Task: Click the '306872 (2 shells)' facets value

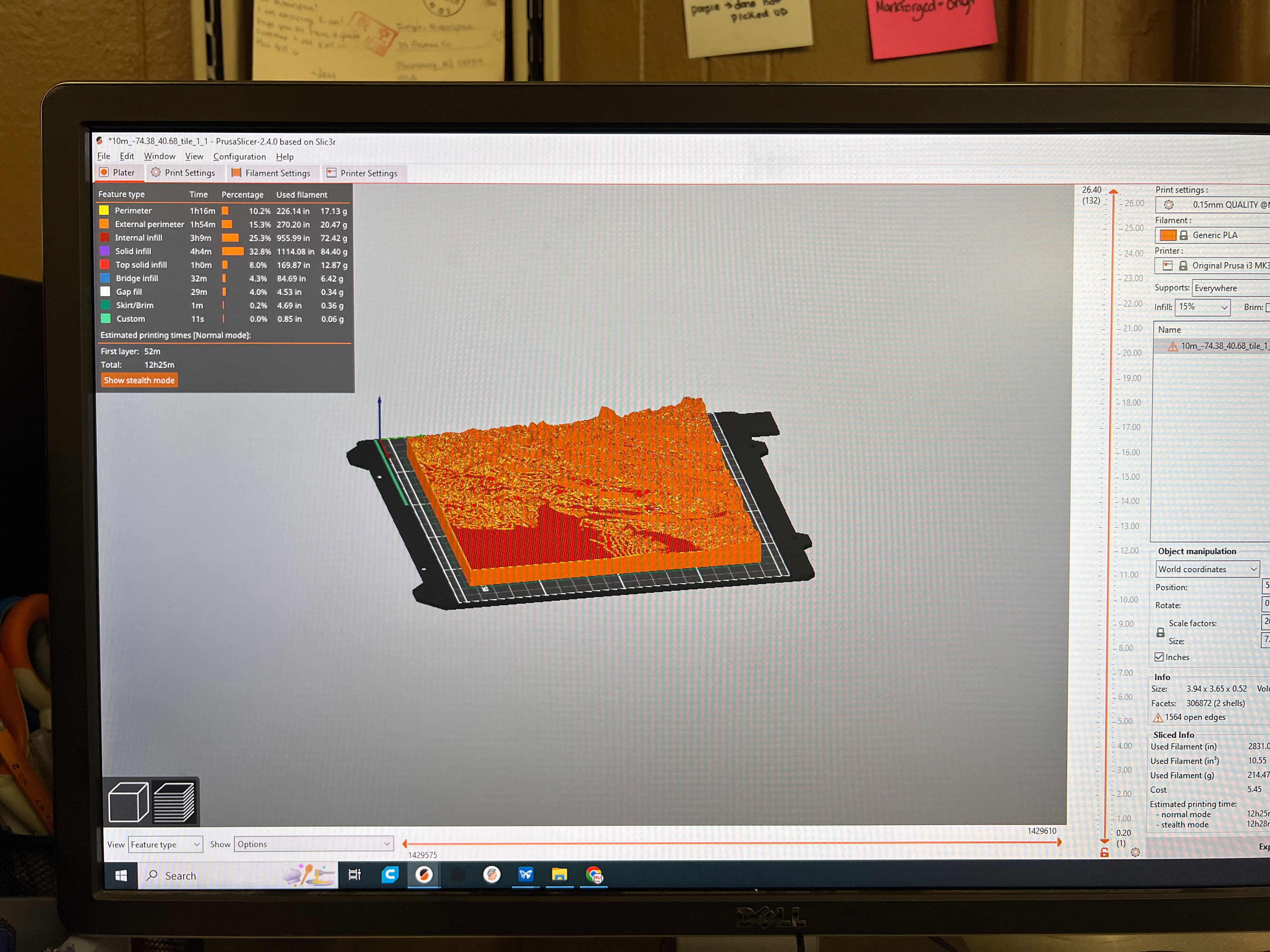Action: point(1215,703)
